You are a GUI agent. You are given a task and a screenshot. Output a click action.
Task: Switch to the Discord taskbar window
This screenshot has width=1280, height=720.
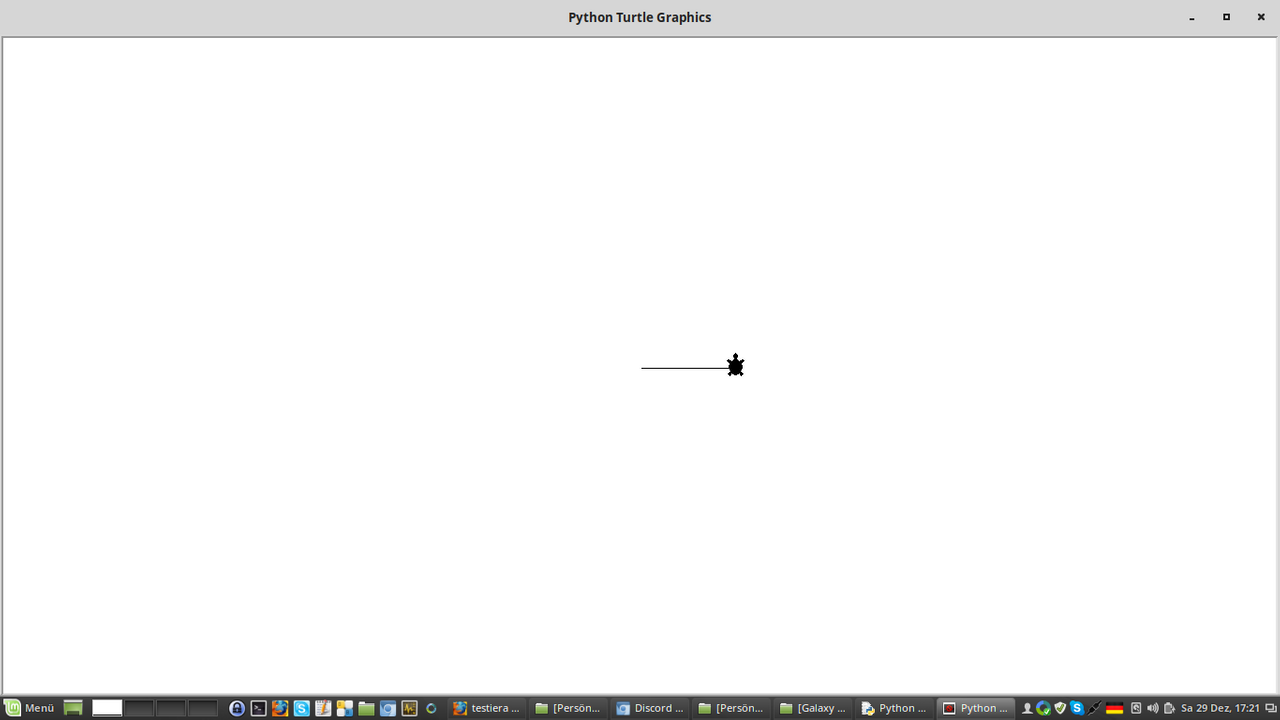pos(650,708)
